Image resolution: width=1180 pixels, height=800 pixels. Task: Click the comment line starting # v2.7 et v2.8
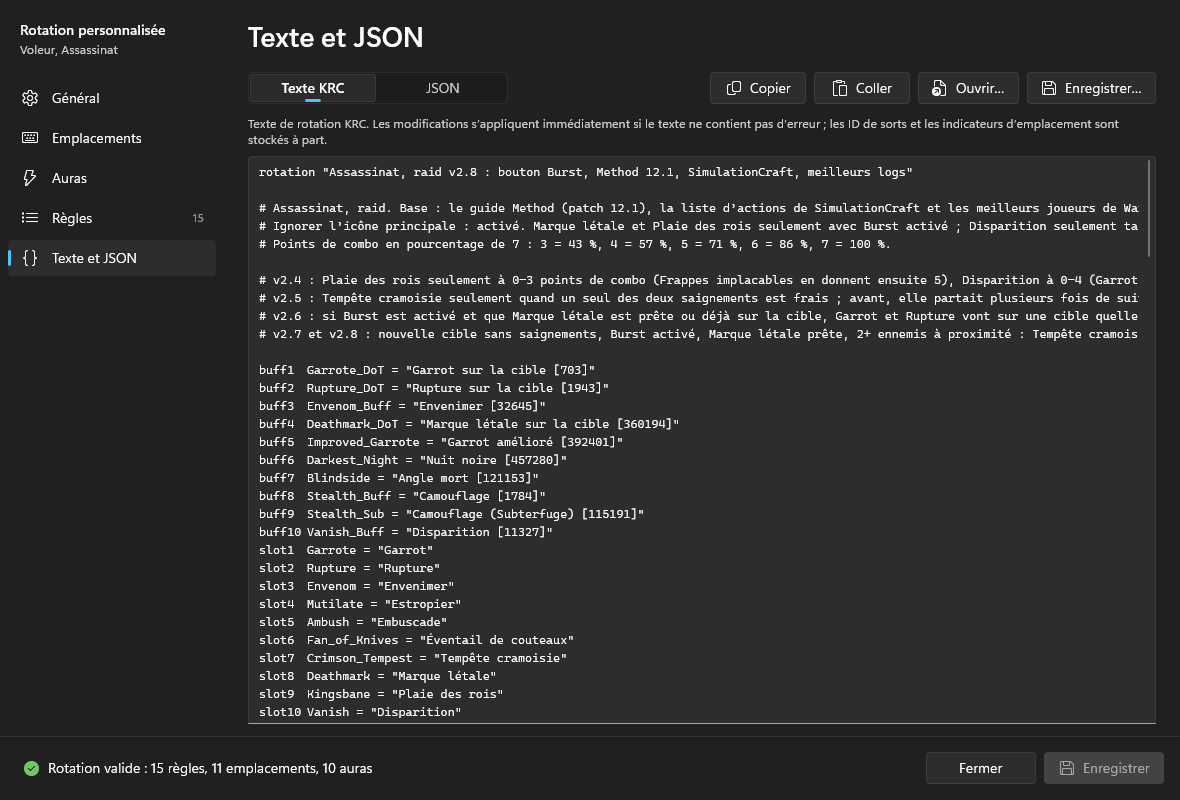pyautogui.click(x=698, y=334)
